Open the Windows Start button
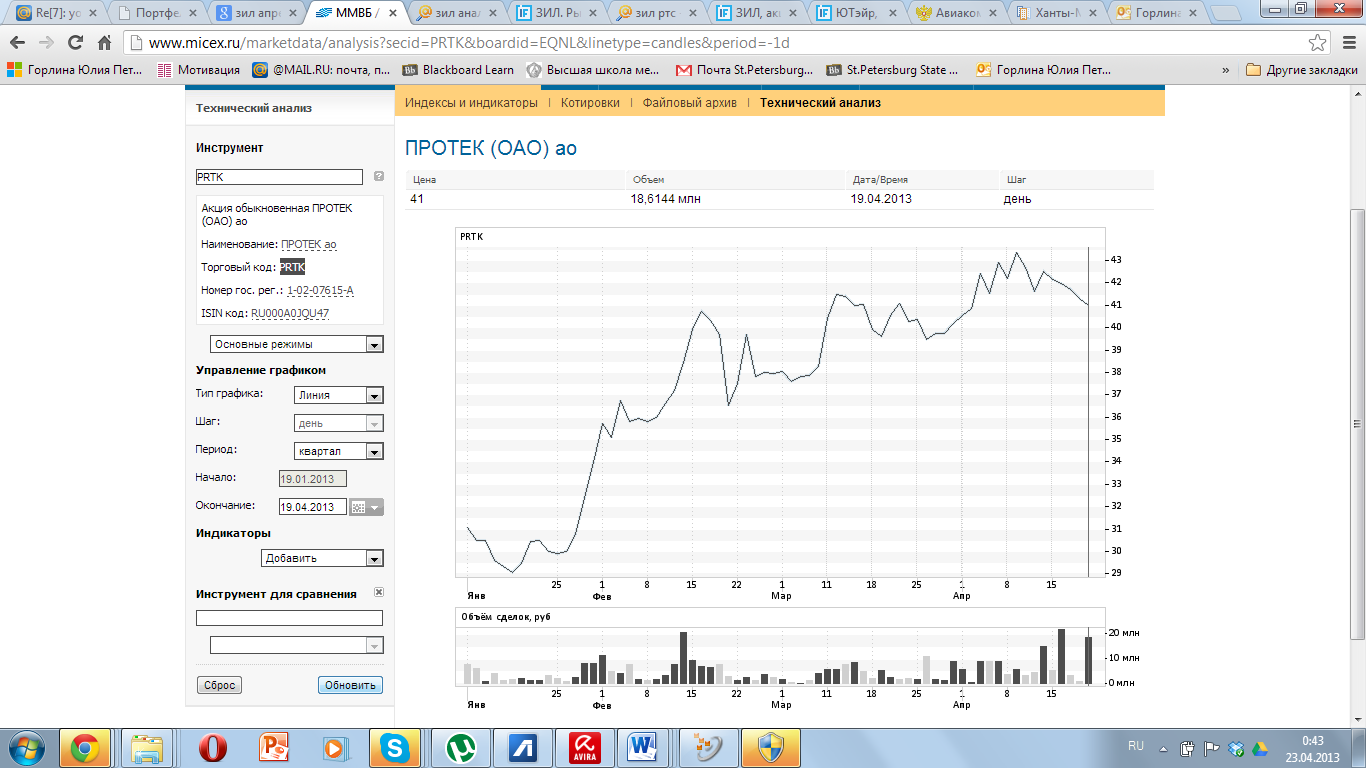This screenshot has width=1366, height=768. coord(24,747)
